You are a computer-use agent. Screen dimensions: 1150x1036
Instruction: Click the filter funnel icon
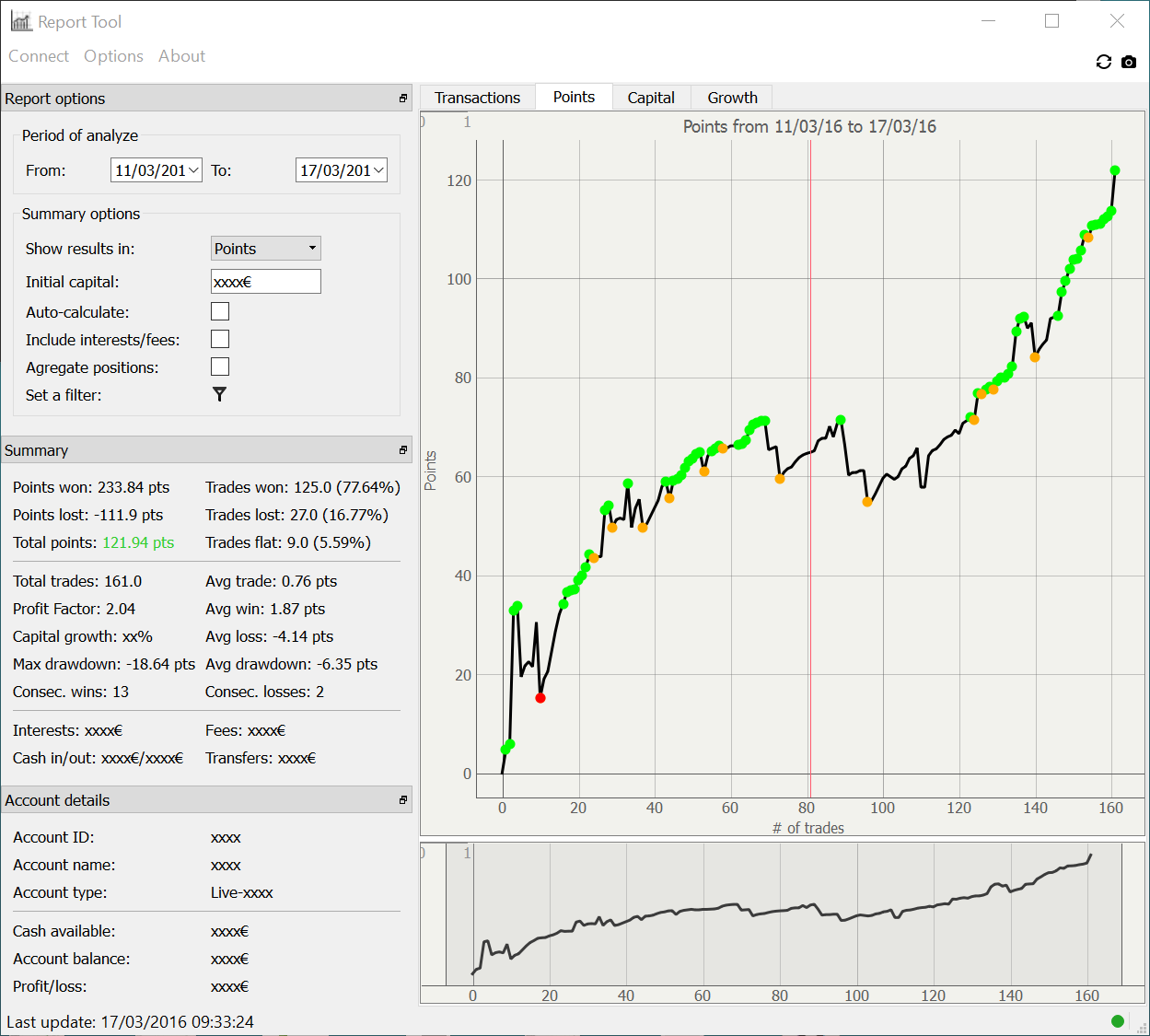click(x=219, y=394)
